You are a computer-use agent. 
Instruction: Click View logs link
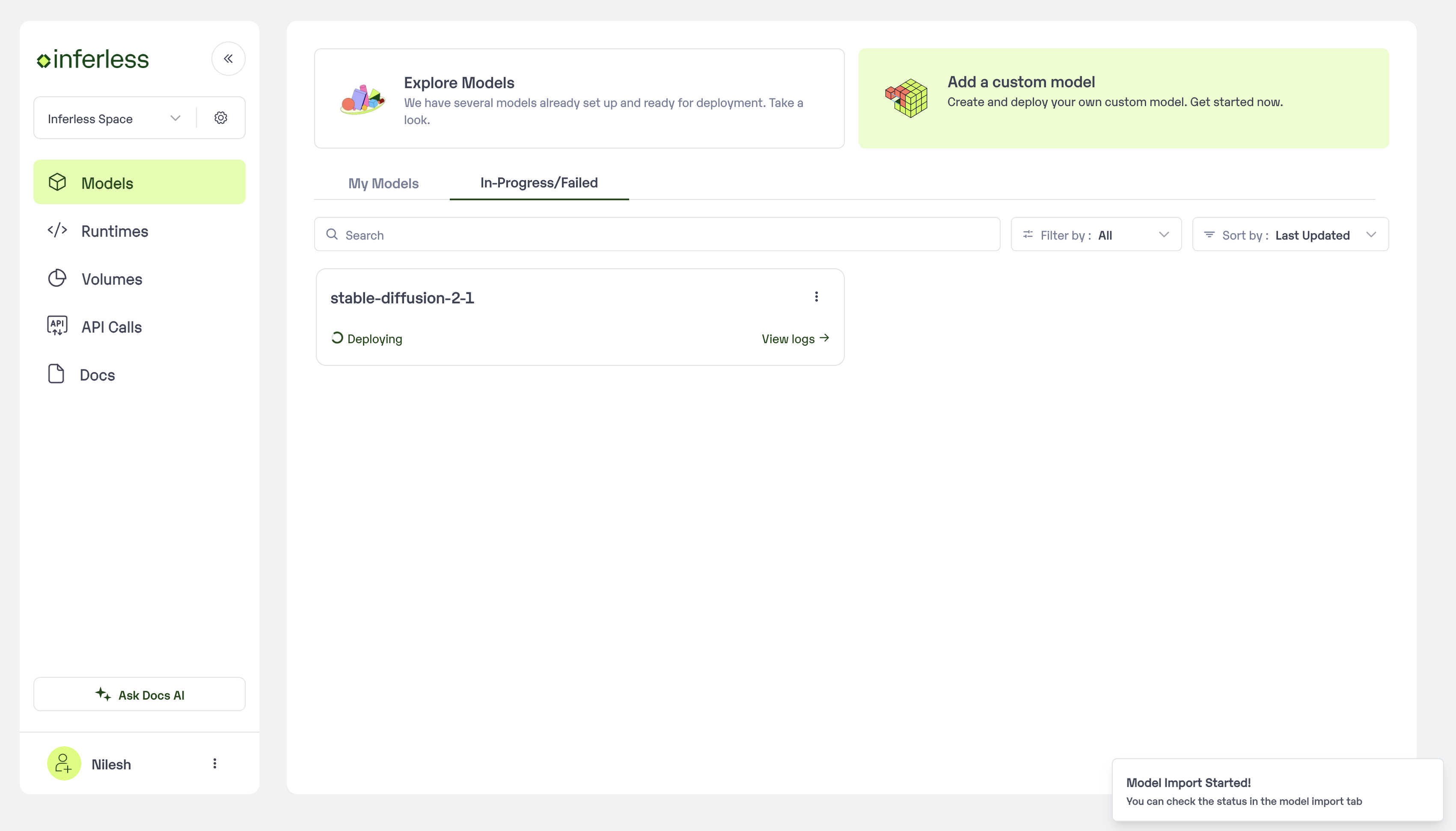click(x=794, y=339)
